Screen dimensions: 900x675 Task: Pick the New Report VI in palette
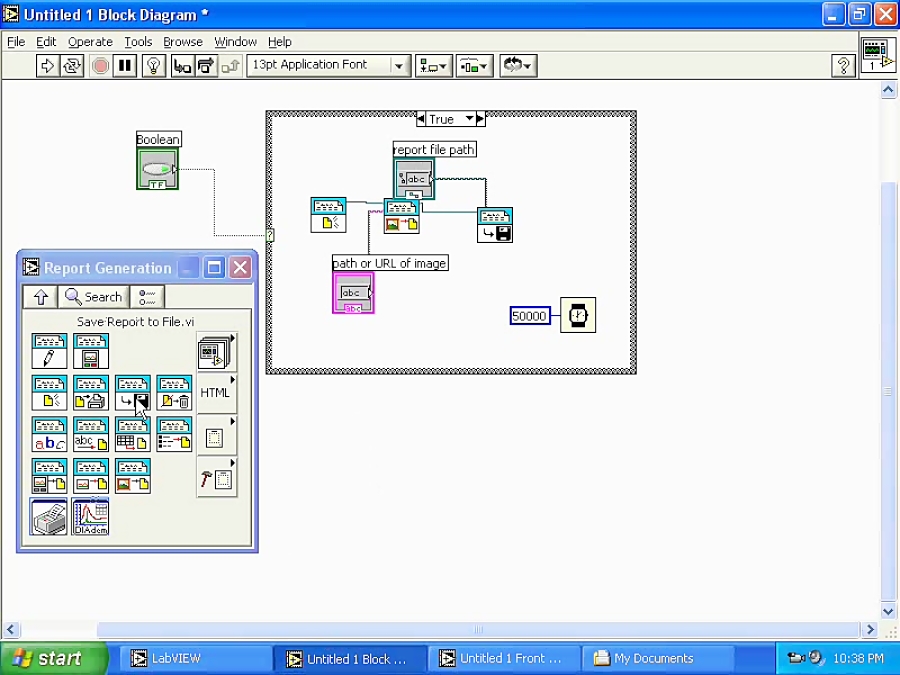click(49, 393)
